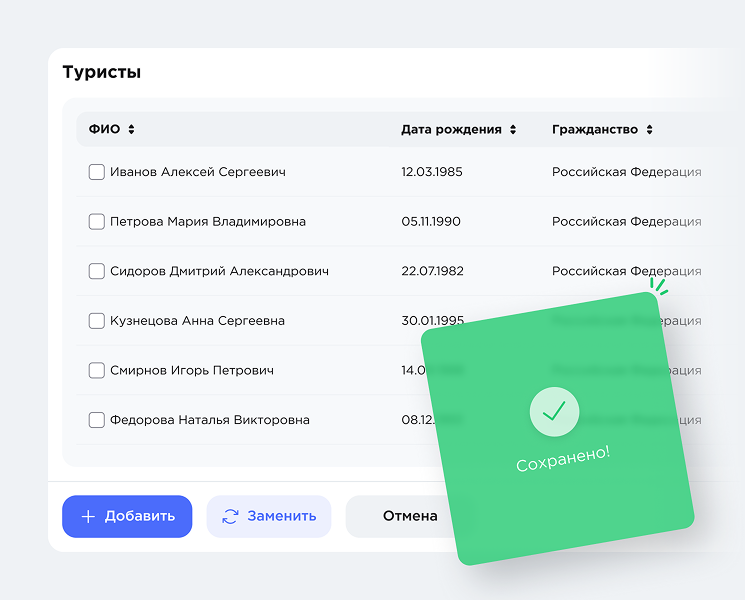
Task: Tick checkbox for Сидоров Дмитрий Александрович
Action: [97, 271]
